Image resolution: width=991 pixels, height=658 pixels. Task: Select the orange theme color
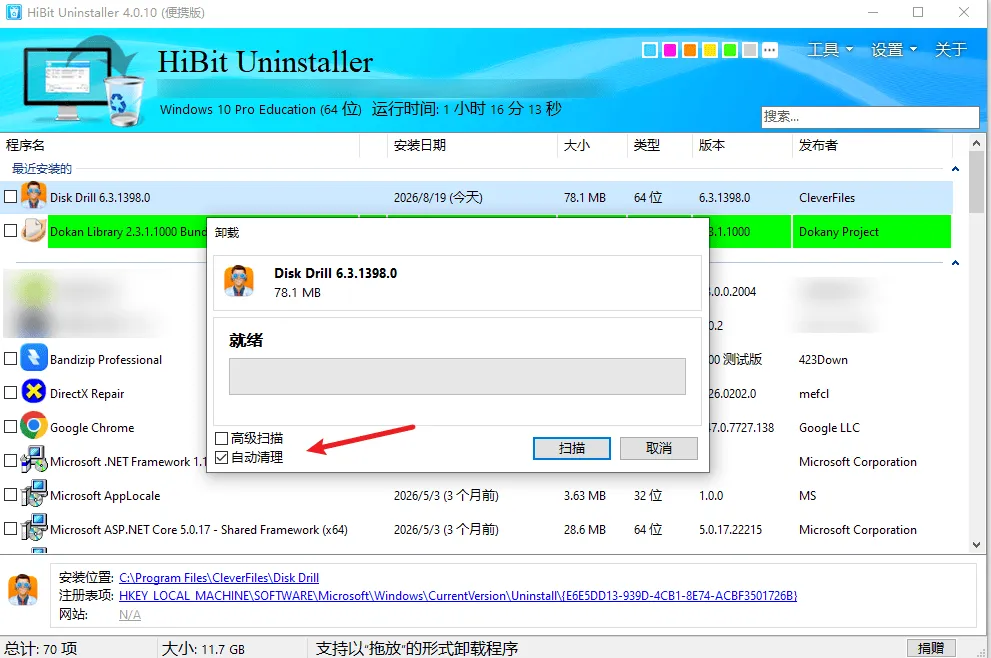pos(690,50)
